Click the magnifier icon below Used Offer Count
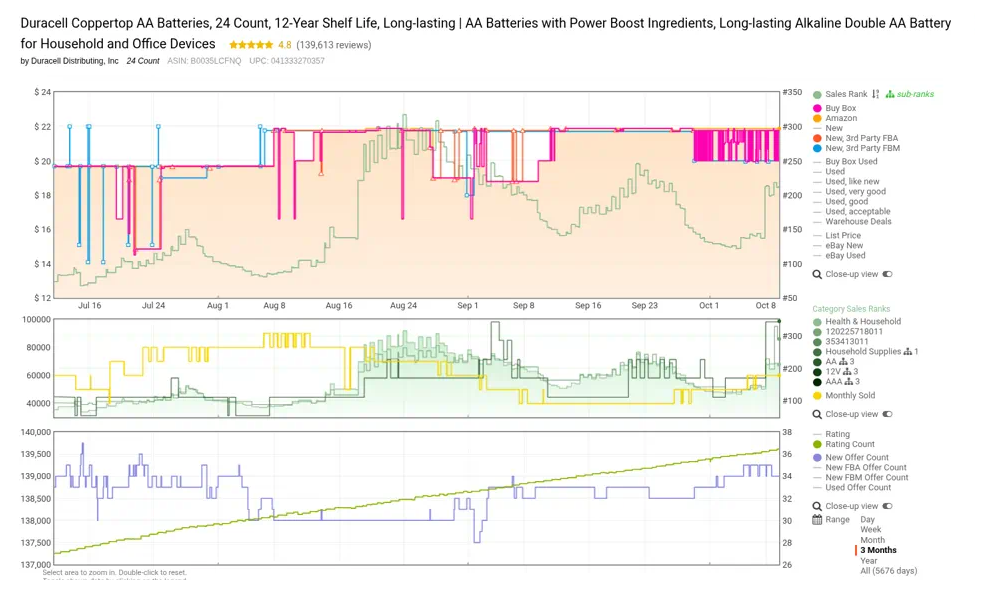999x592 pixels. point(817,507)
